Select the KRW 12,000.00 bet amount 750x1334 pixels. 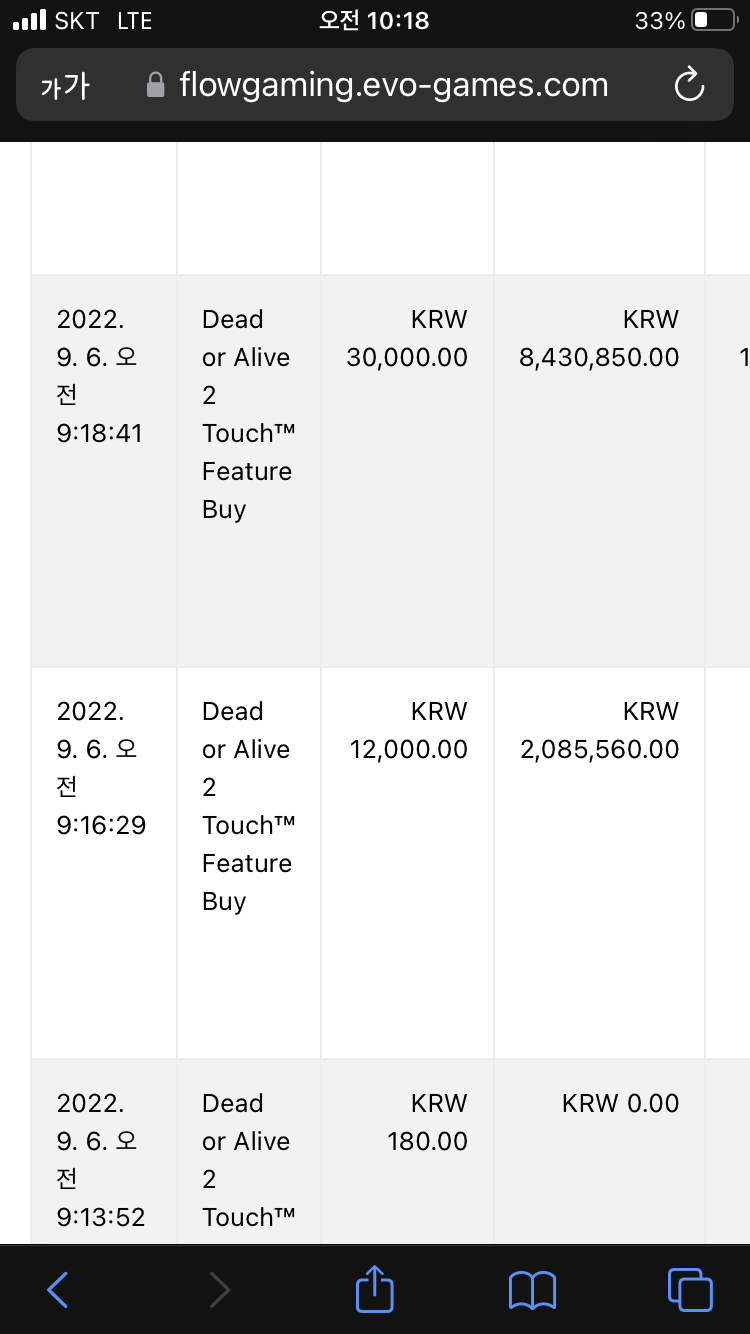coord(408,730)
